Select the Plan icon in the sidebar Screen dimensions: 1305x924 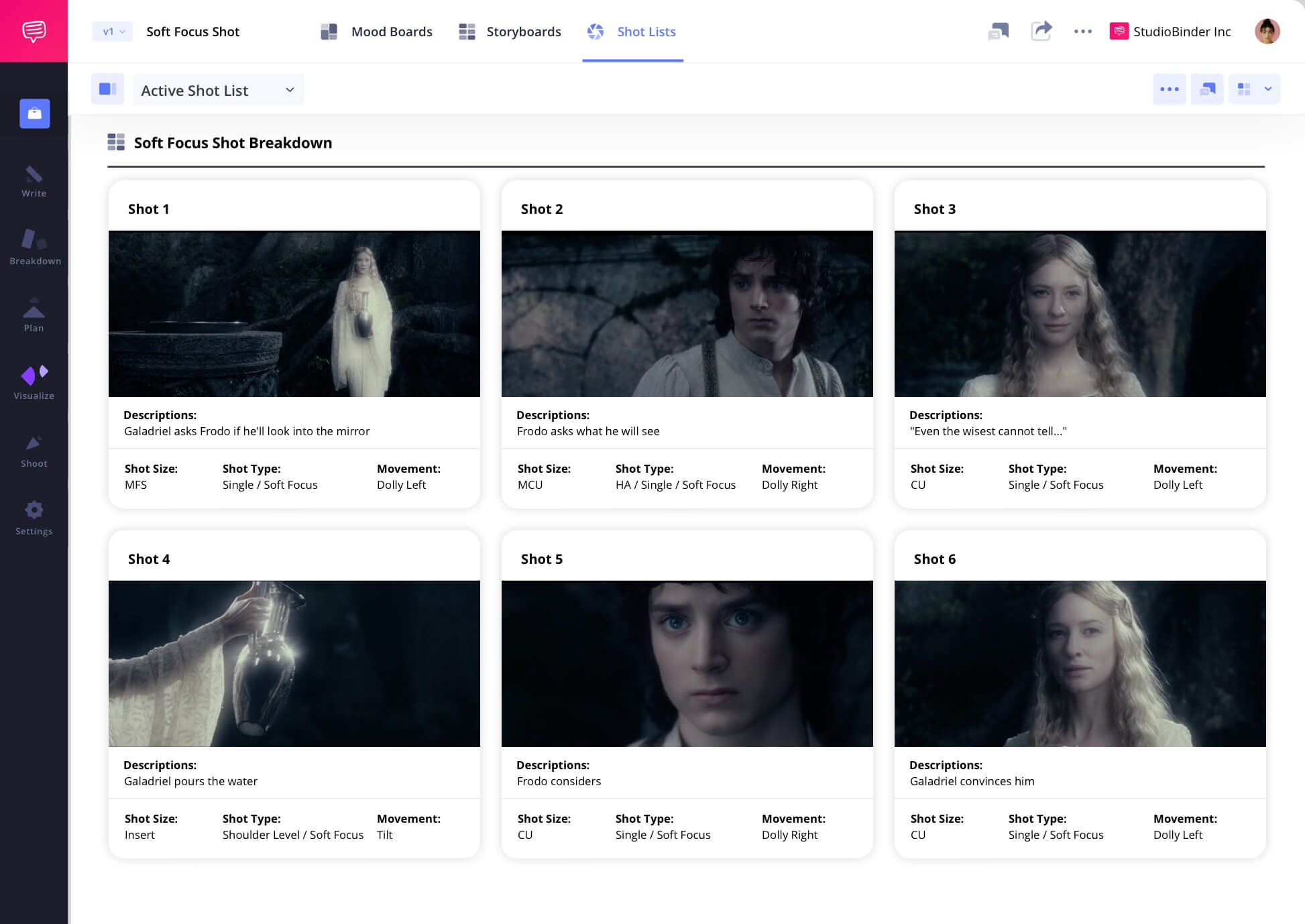pyautogui.click(x=34, y=310)
